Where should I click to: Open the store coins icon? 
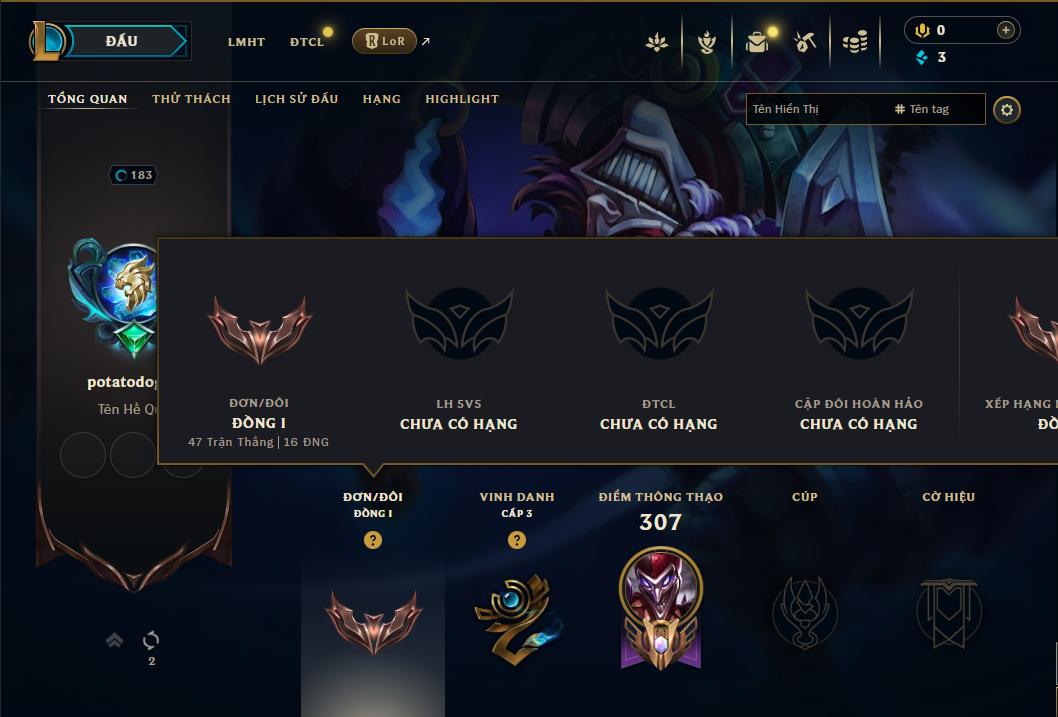click(x=855, y=42)
